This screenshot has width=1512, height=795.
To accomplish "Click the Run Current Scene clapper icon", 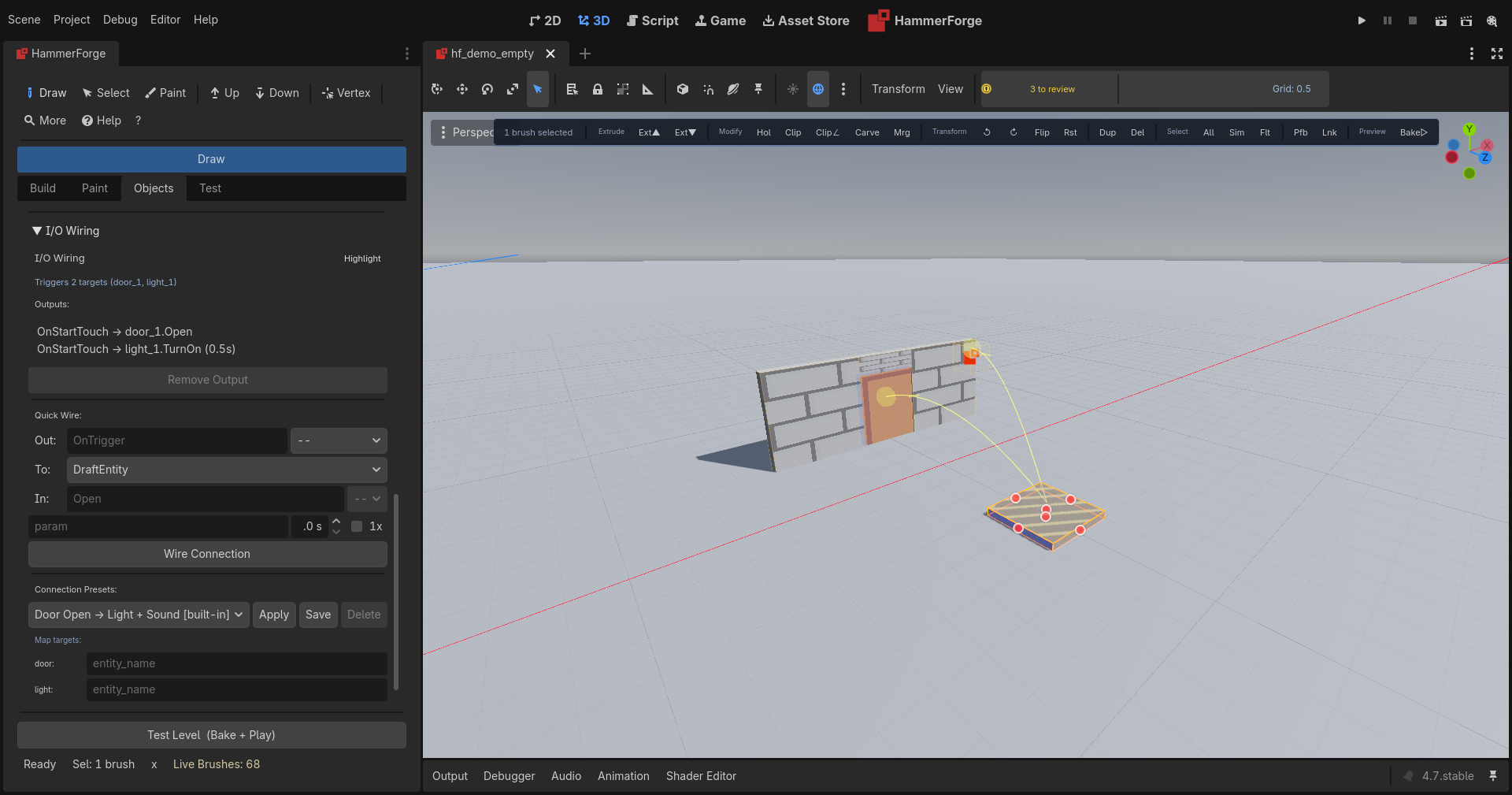I will (1440, 20).
